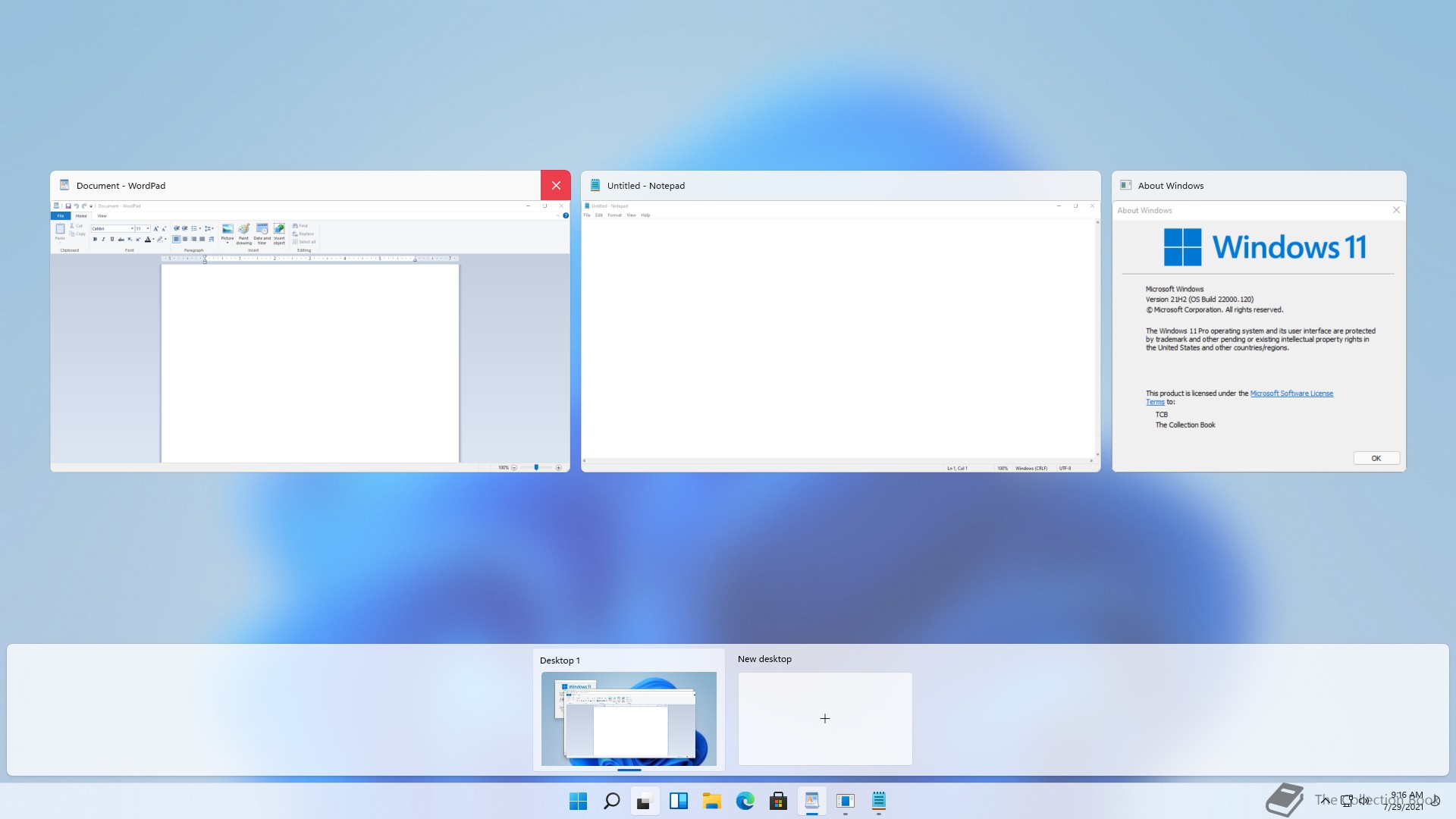The image size is (1456, 819).
Task: Click WordPad Help question mark icon
Action: 566,215
